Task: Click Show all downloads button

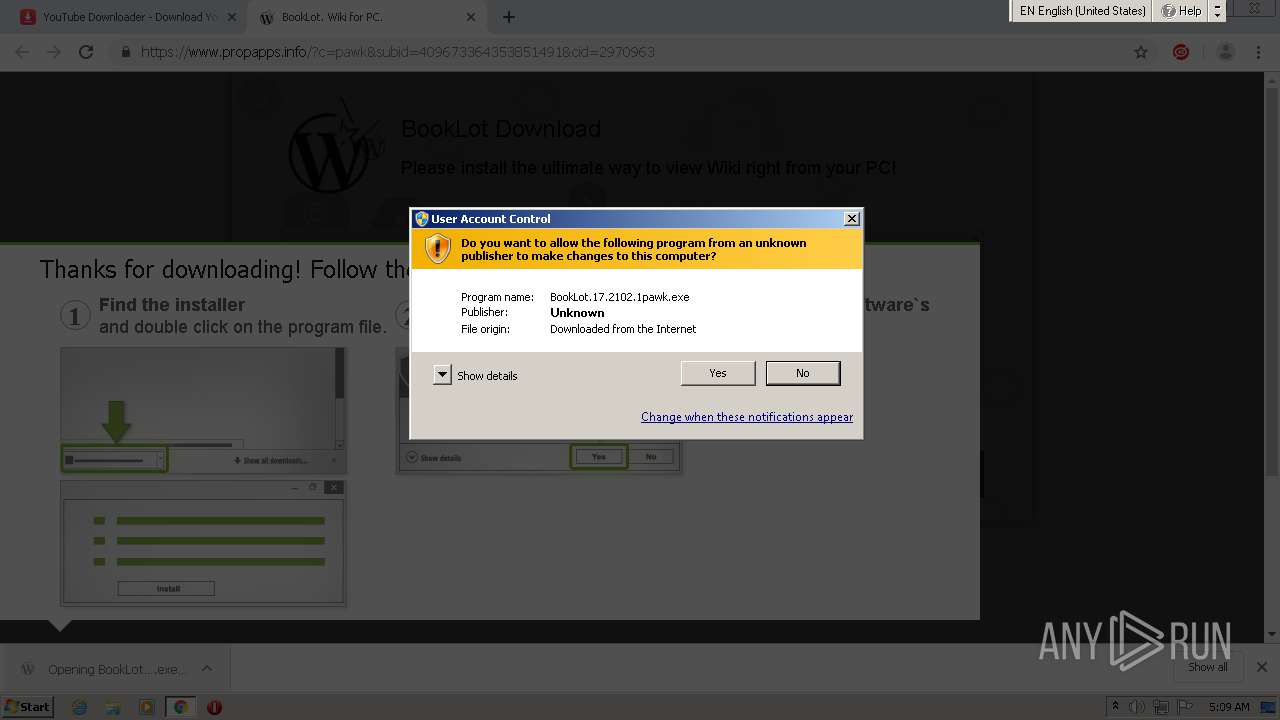Action: click(x=1208, y=667)
